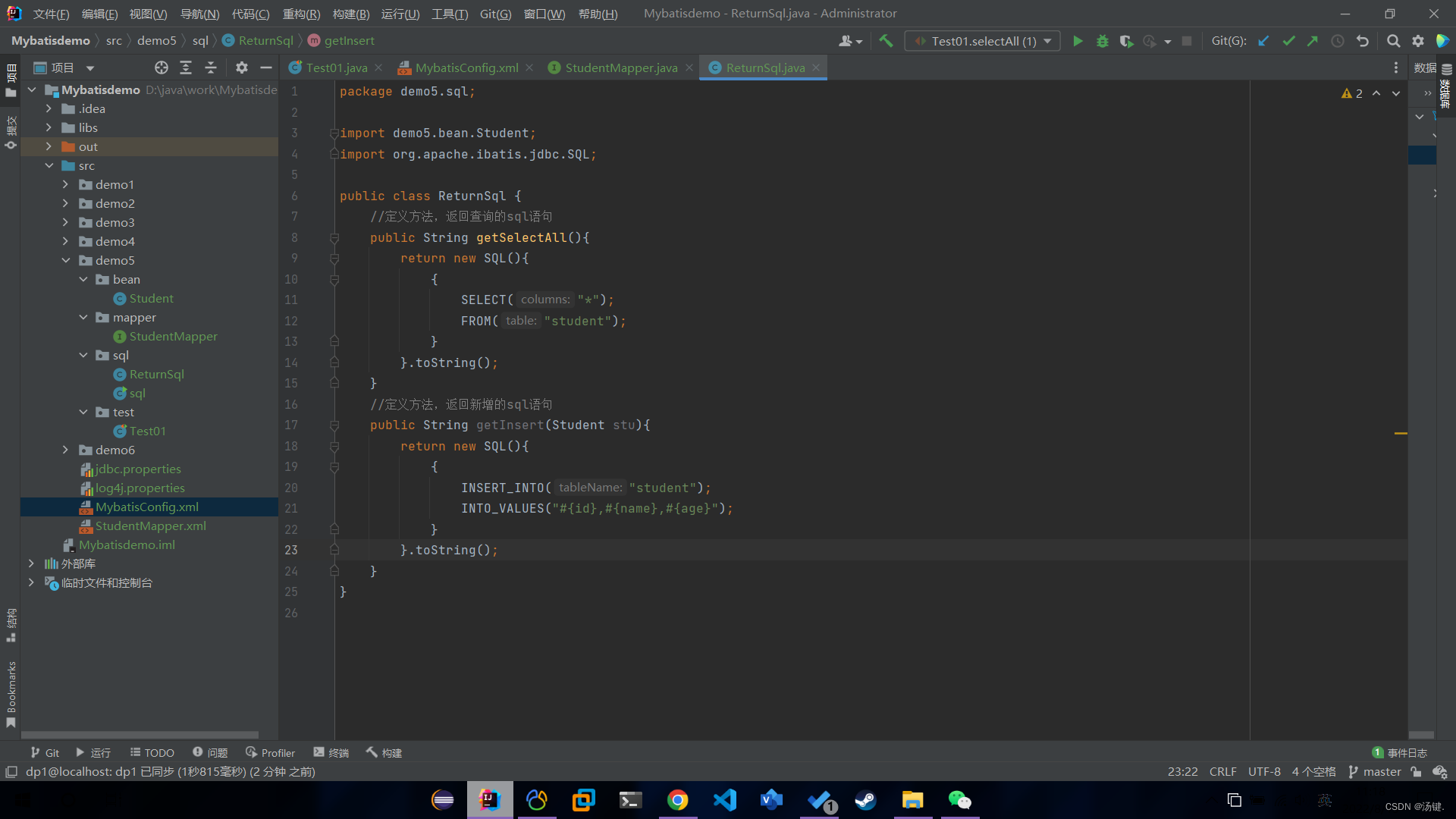Stop the running process button
The image size is (1456, 819).
[x=1187, y=41]
